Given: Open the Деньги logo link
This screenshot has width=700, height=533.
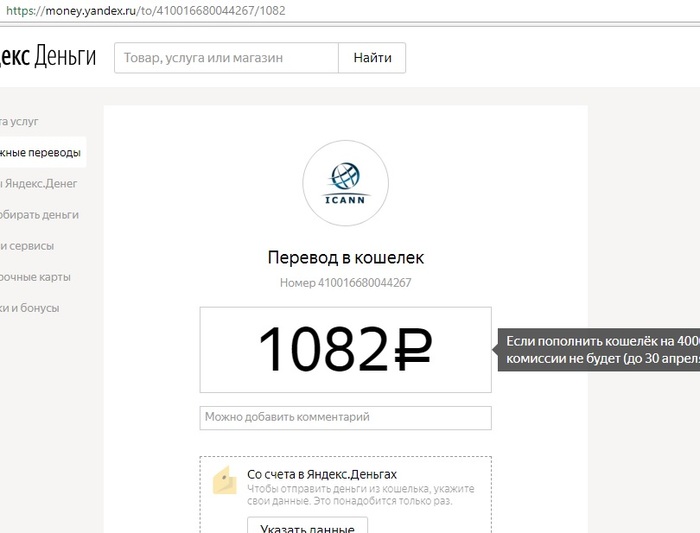Looking at the screenshot, I should point(48,56).
